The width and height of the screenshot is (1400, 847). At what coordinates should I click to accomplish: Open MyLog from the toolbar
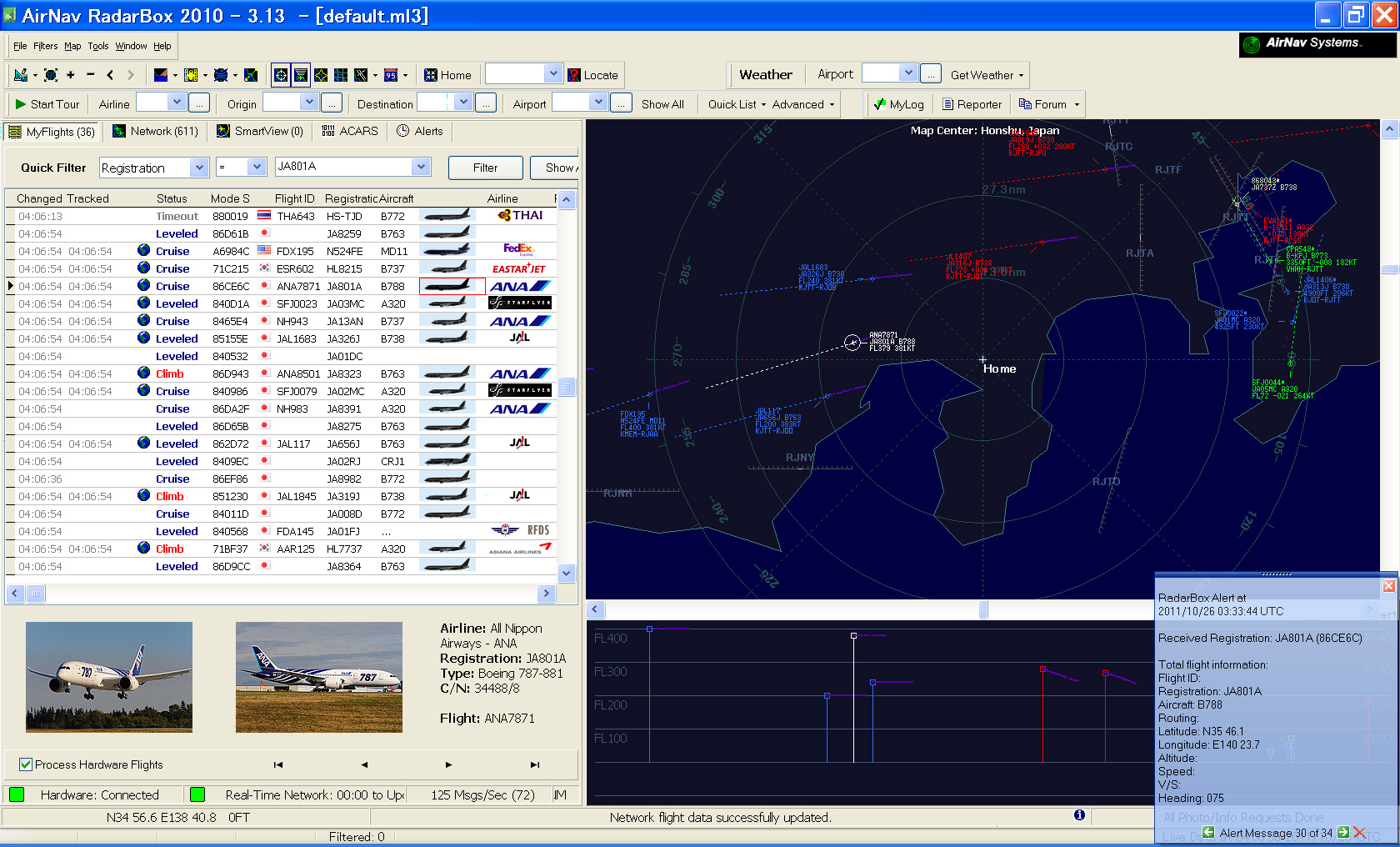[899, 104]
